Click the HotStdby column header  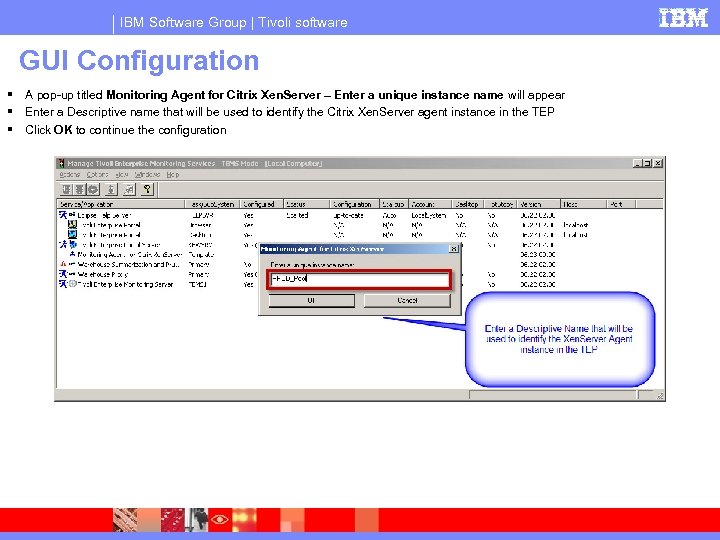pos(500,204)
